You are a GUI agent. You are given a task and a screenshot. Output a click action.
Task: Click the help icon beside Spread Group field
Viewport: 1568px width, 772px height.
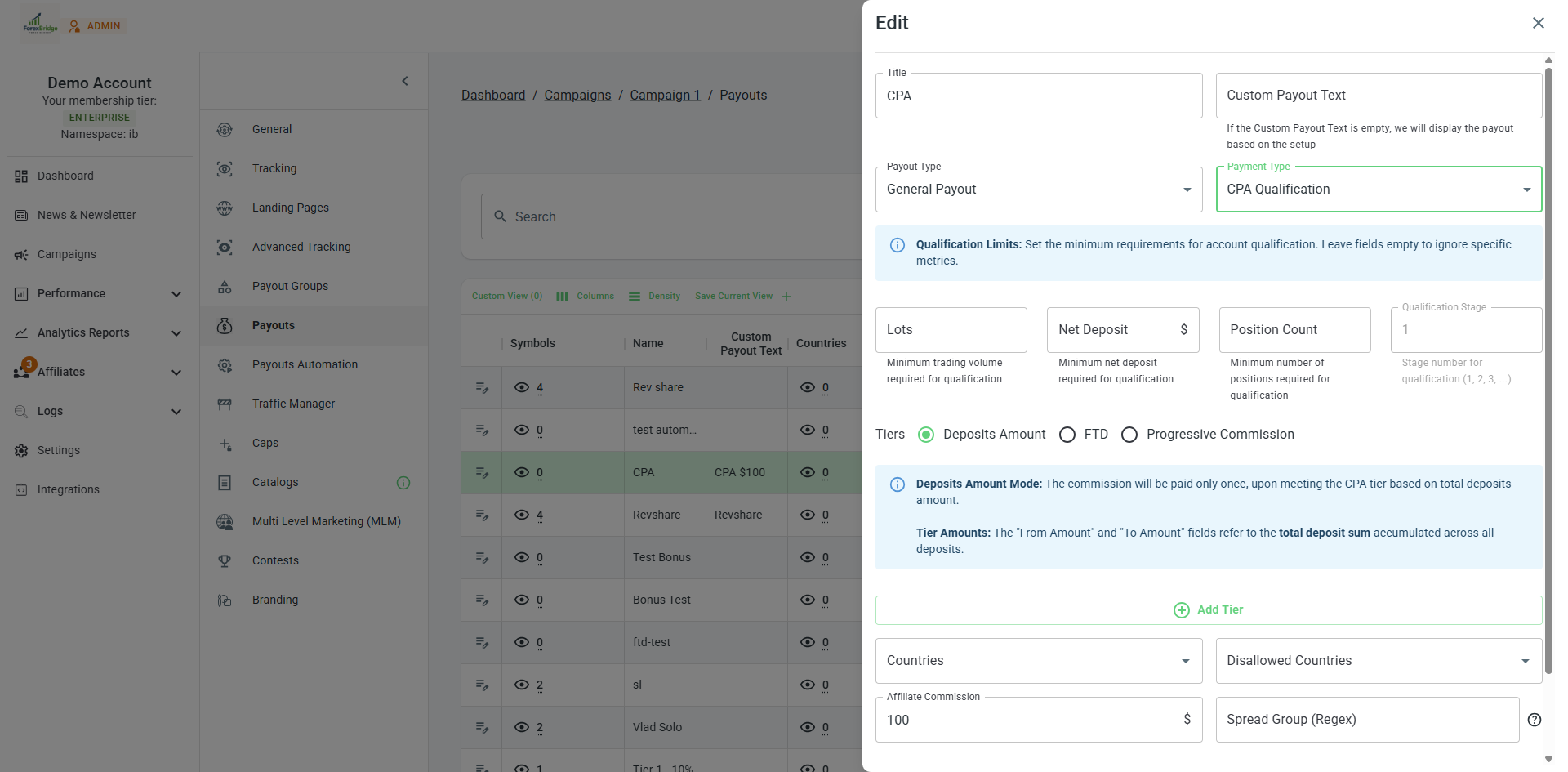1534,720
